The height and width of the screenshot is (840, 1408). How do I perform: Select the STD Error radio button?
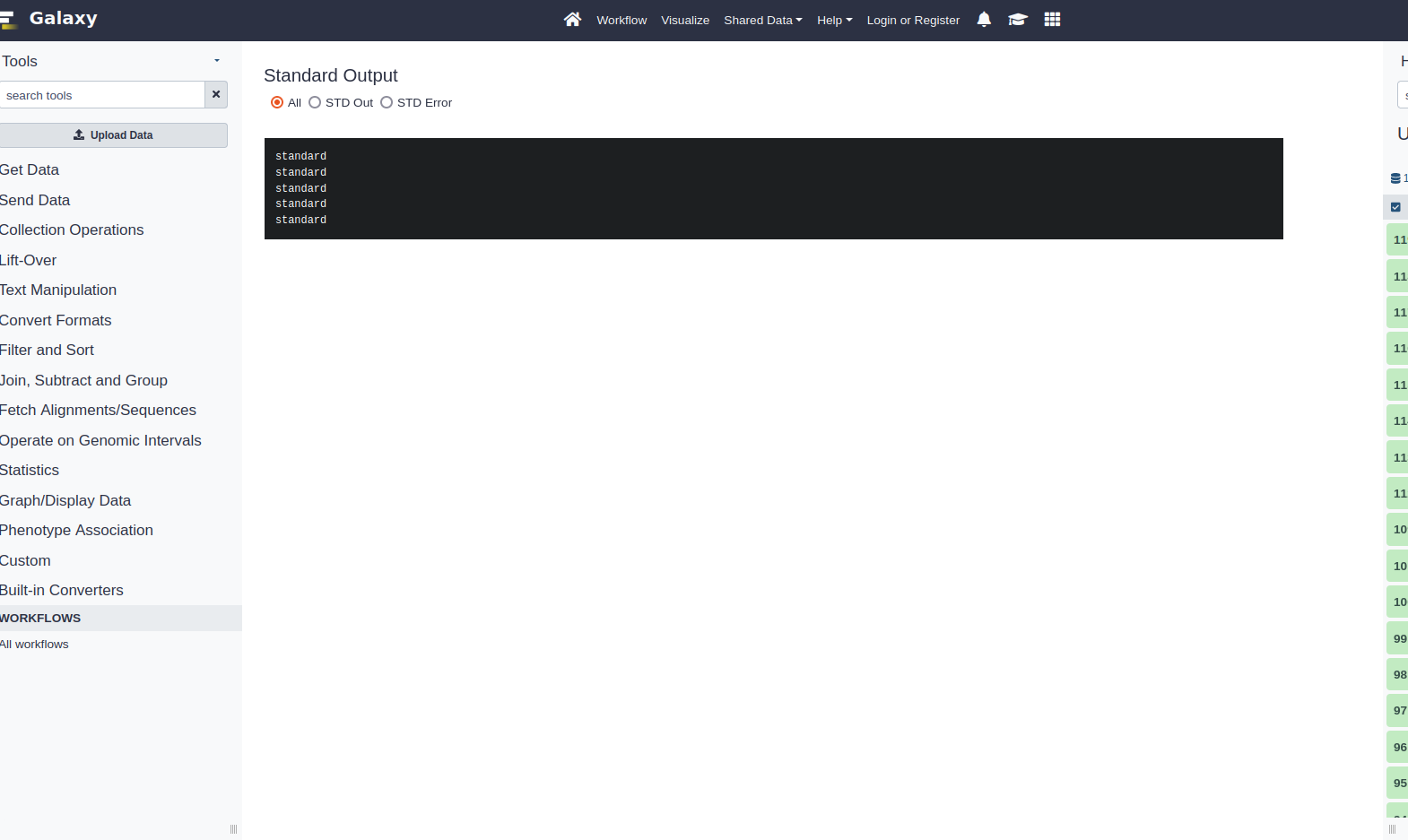(x=387, y=103)
